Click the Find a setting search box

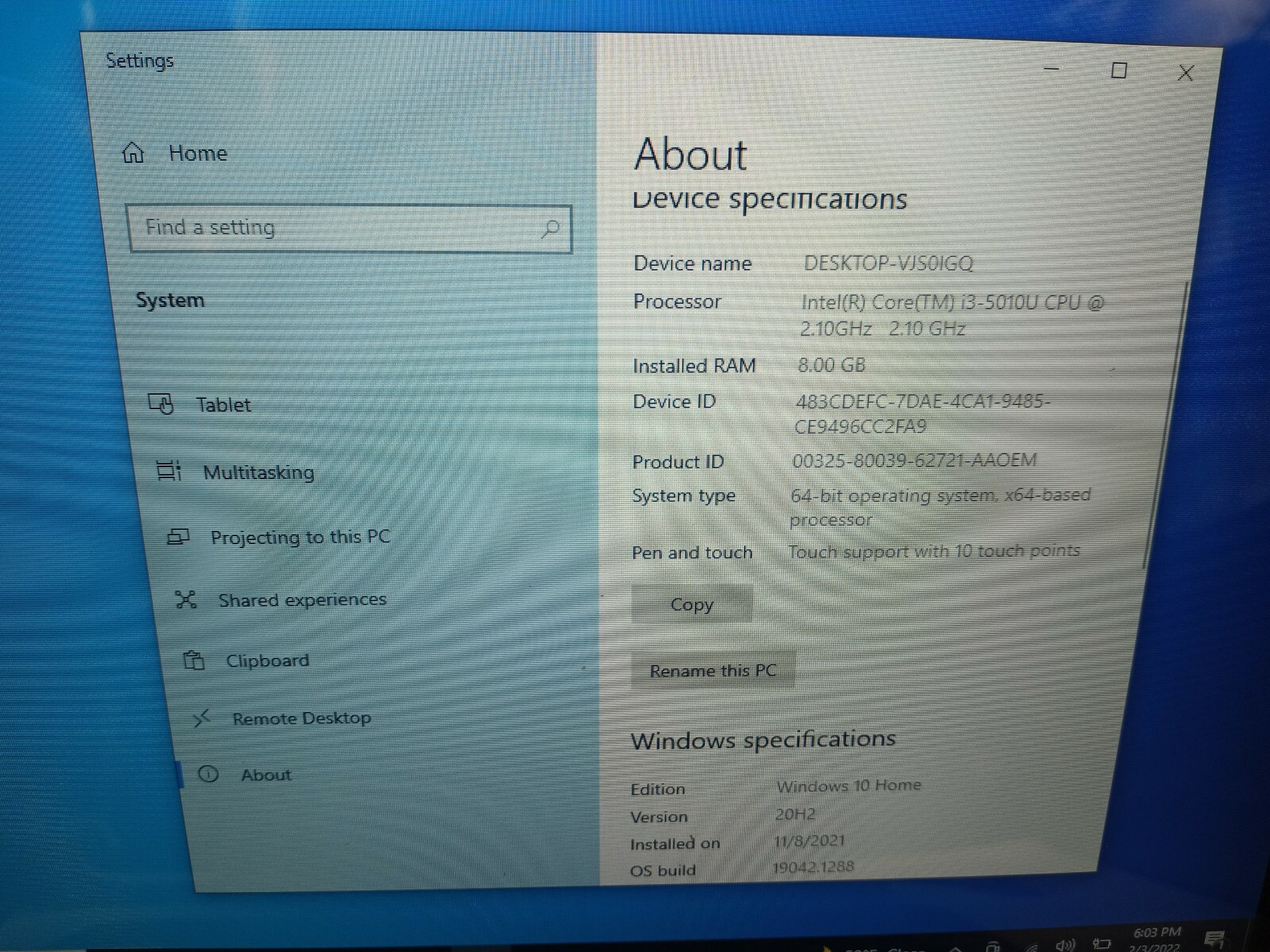[348, 228]
